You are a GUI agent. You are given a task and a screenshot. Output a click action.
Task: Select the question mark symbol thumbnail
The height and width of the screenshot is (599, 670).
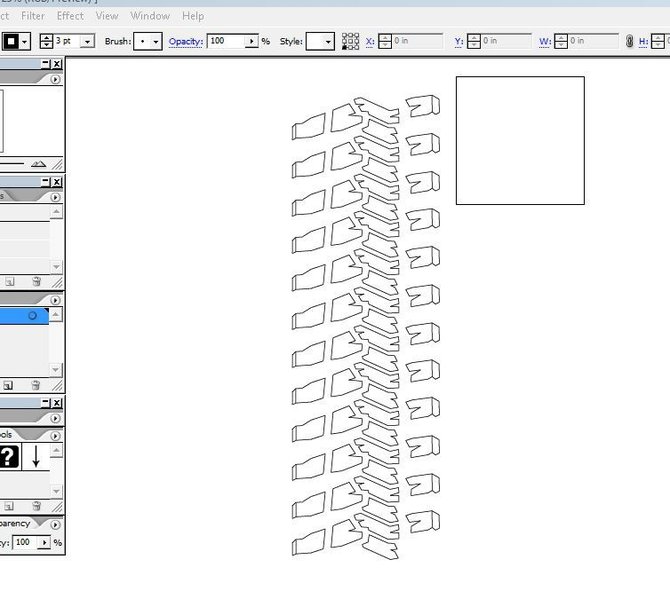pos(9,456)
